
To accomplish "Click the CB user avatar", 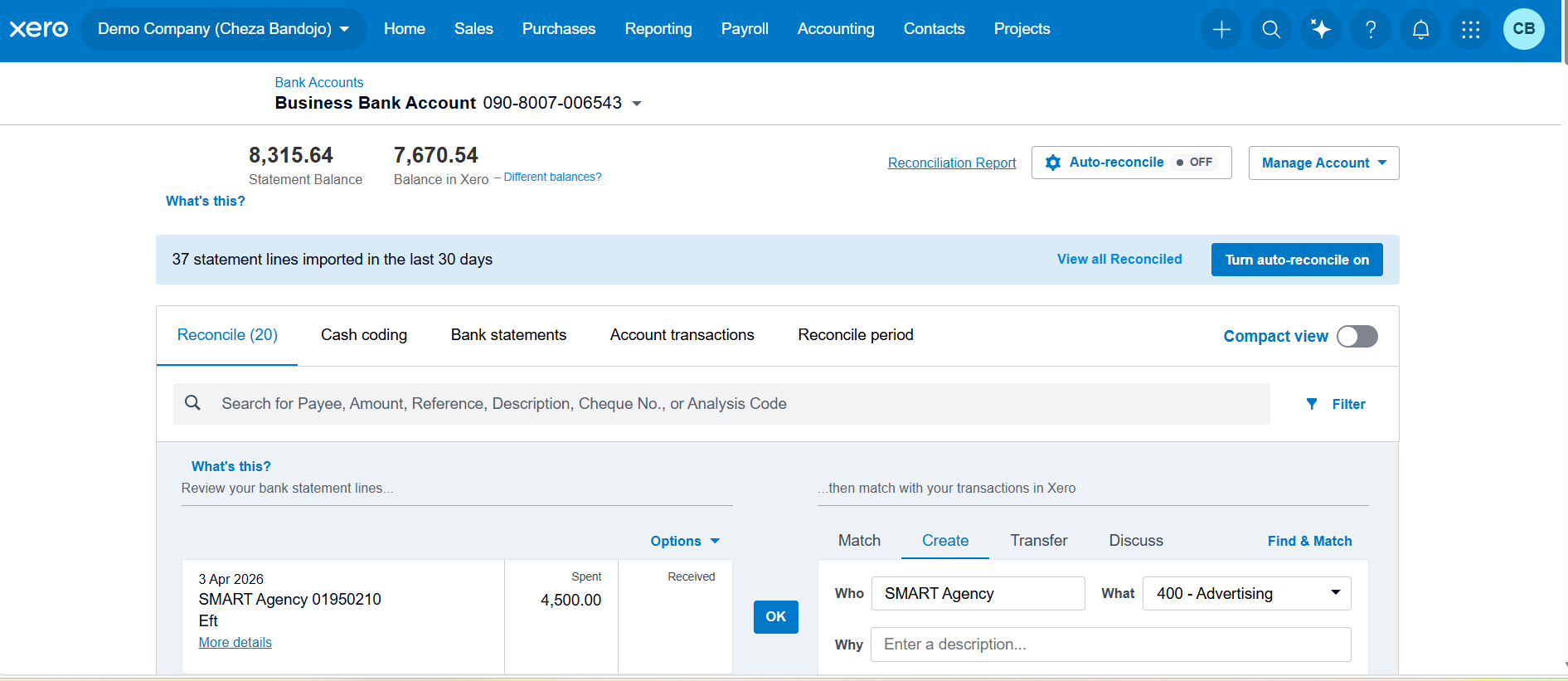I will click(x=1524, y=29).
